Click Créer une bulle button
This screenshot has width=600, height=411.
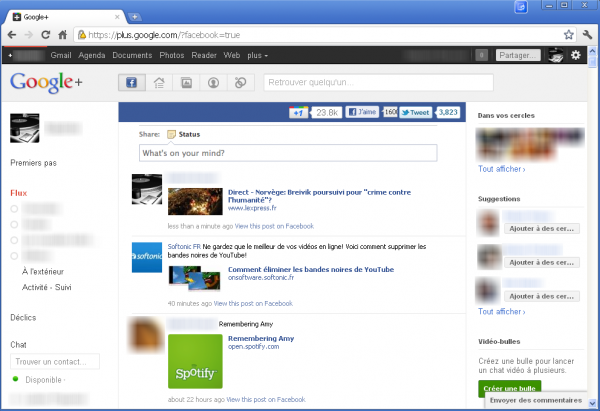[509, 388]
